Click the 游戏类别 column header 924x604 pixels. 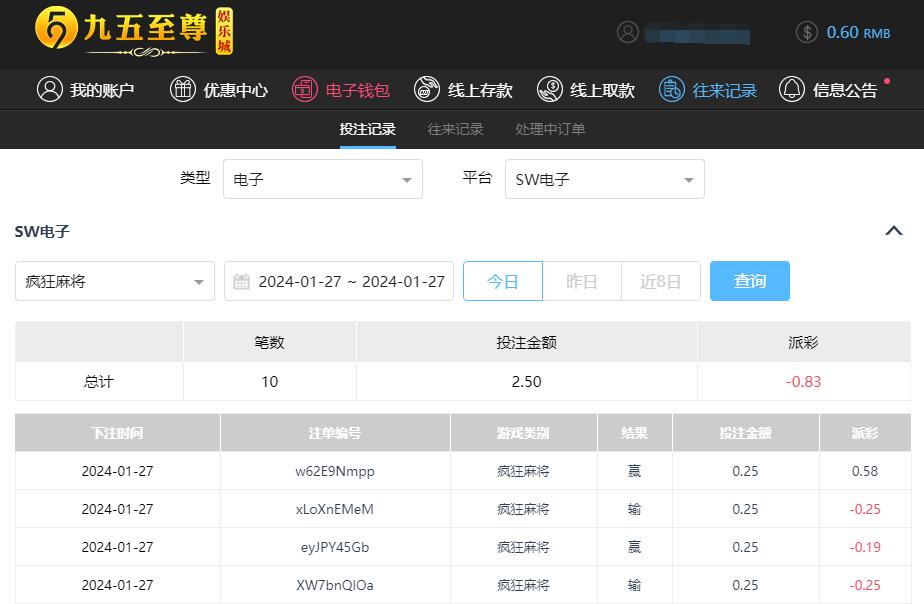(523, 433)
